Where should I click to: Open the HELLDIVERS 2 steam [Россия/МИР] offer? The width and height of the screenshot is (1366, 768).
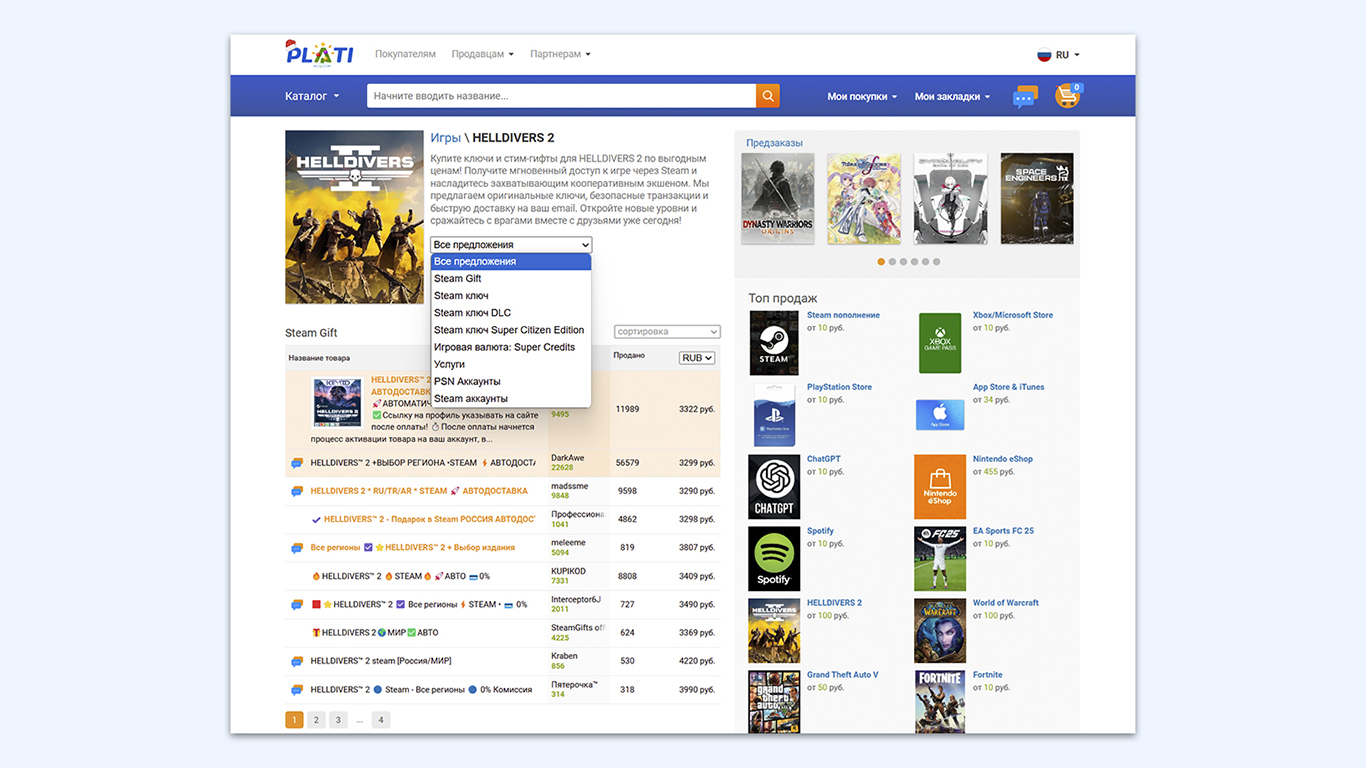(380, 661)
